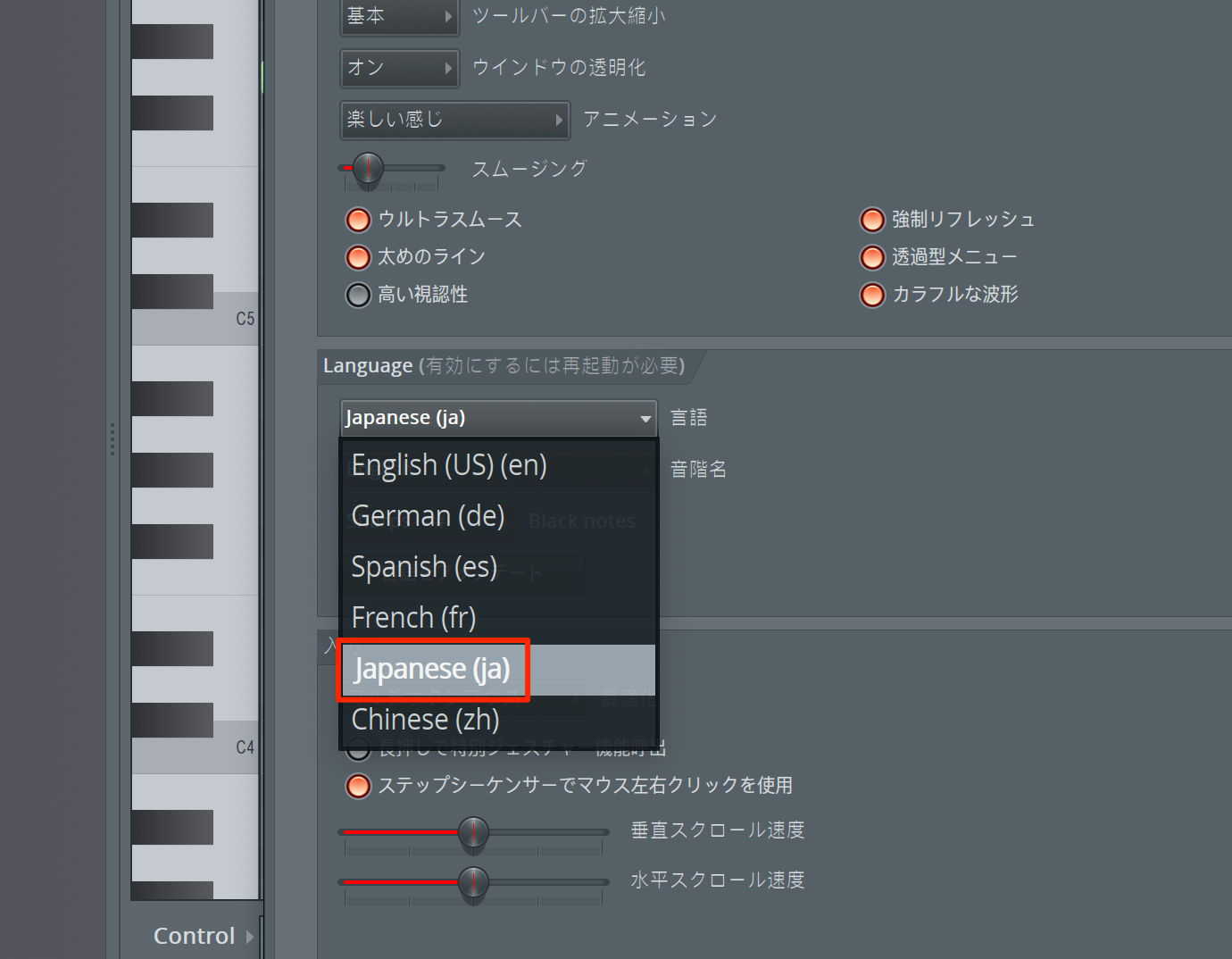Click the スムージング slider knob

pos(368,168)
